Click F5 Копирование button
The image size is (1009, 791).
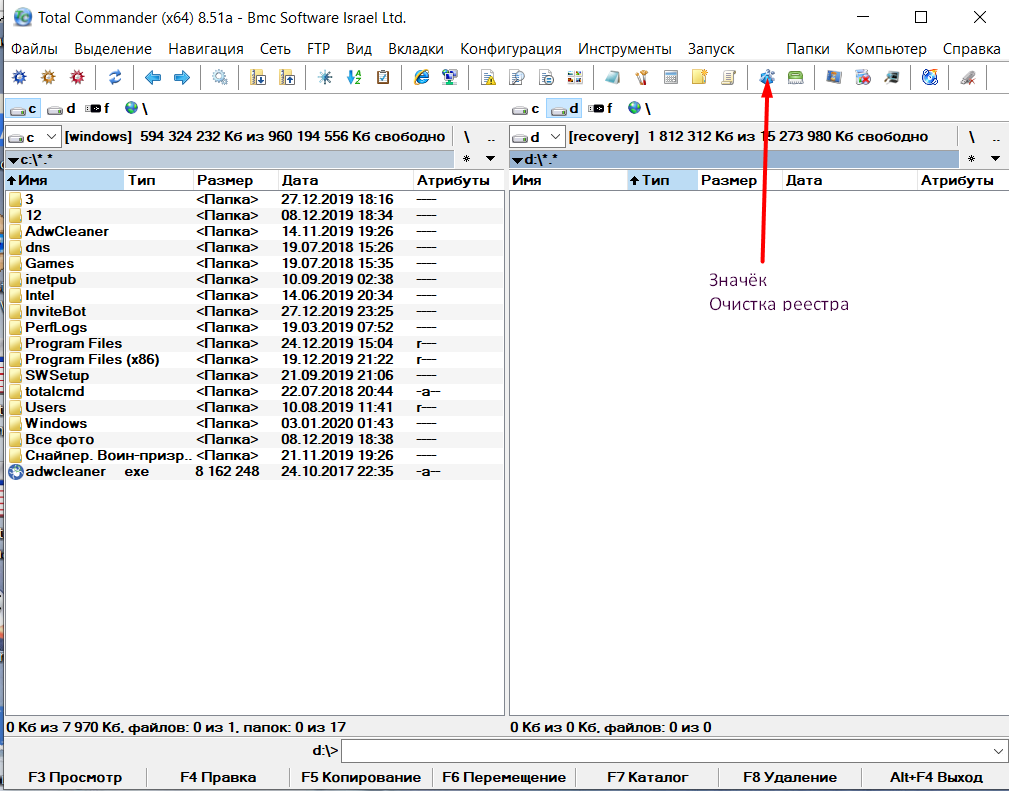tap(361, 777)
